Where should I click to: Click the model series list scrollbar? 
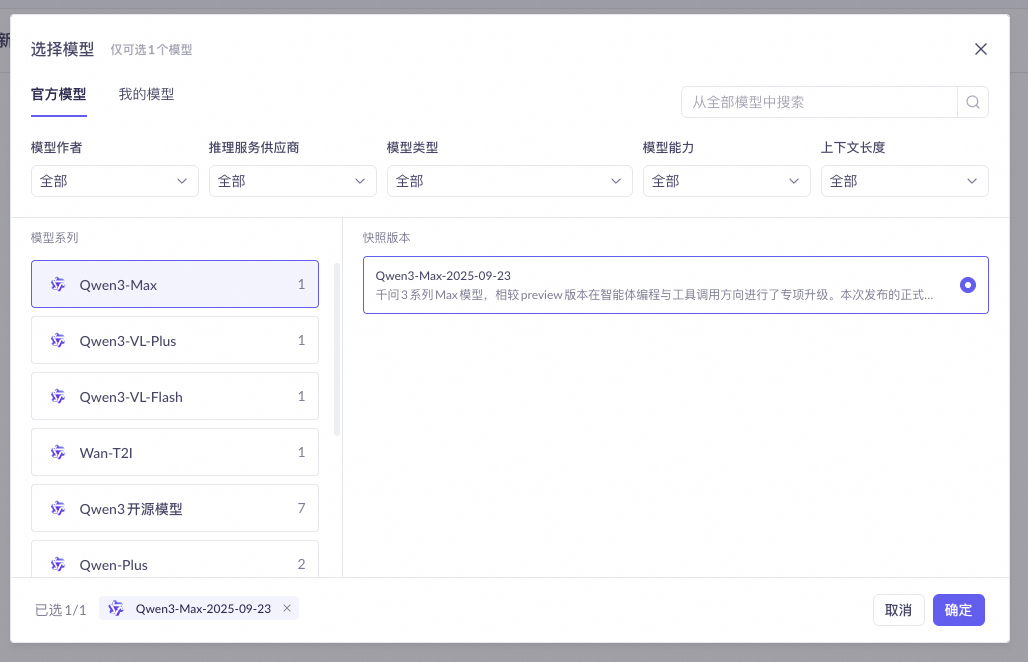[337, 349]
